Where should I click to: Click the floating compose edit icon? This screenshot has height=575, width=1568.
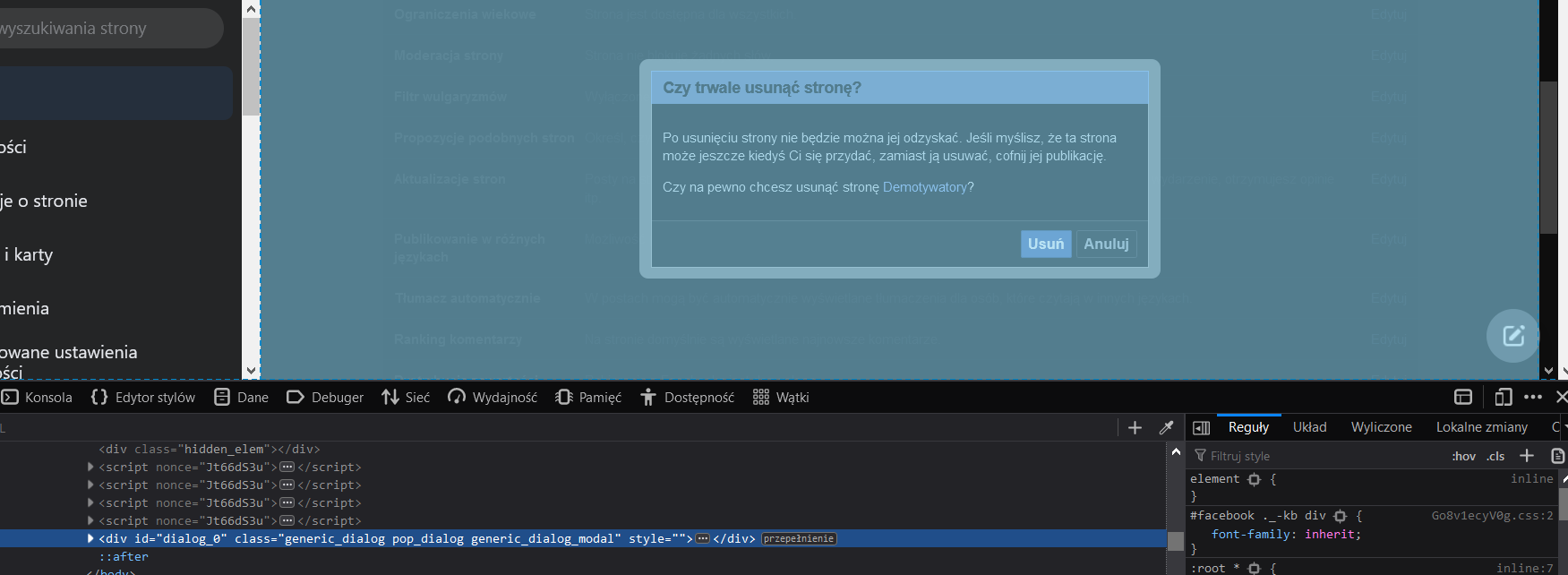[1513, 336]
